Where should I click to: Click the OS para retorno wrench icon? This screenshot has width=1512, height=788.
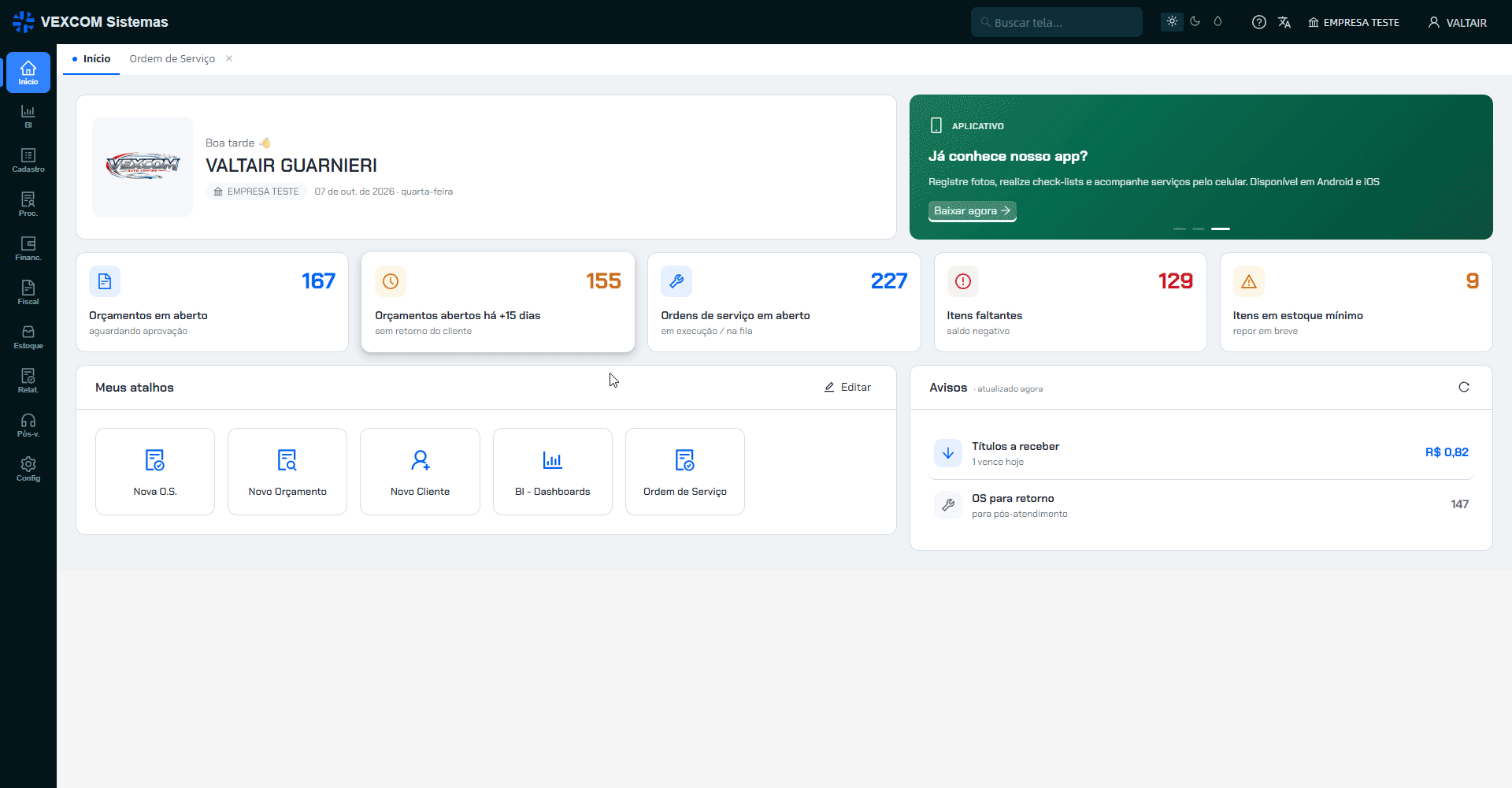(948, 505)
